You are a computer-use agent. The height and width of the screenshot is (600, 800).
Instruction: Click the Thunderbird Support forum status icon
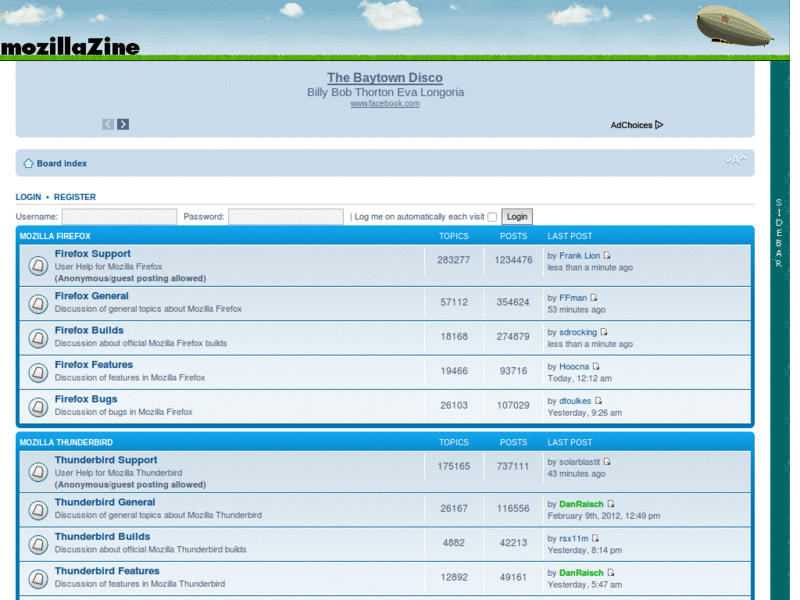(x=38, y=472)
